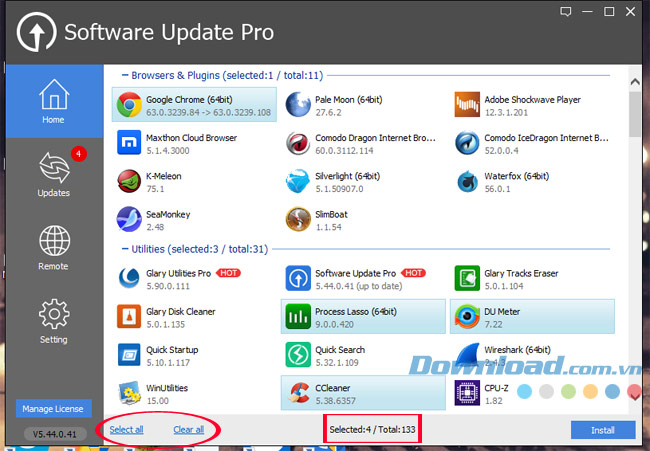The height and width of the screenshot is (451, 650).
Task: Click the Process Lasso version 9.0.0.420
Action: (334, 325)
